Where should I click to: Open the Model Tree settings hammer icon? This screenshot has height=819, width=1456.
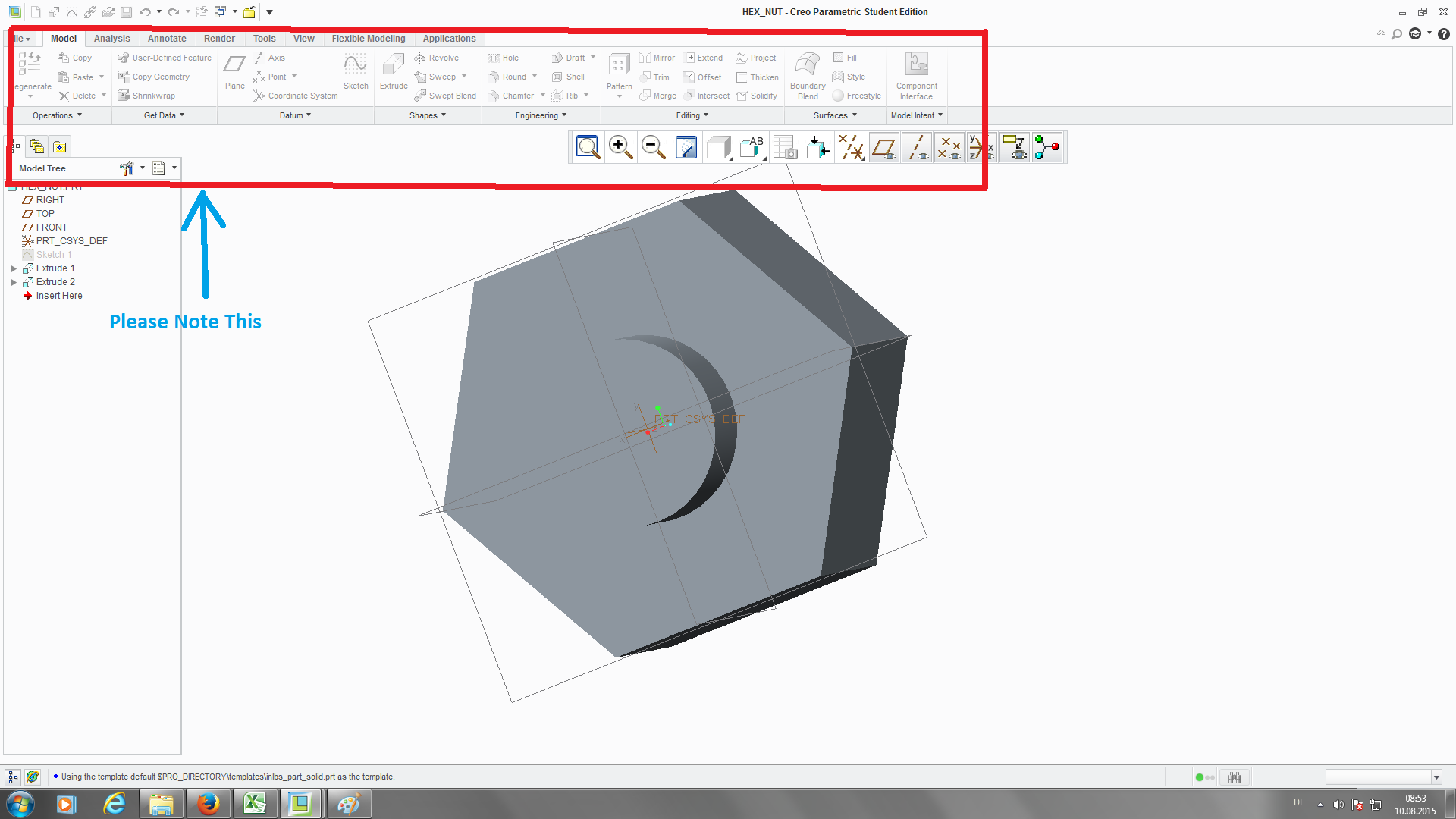(127, 168)
